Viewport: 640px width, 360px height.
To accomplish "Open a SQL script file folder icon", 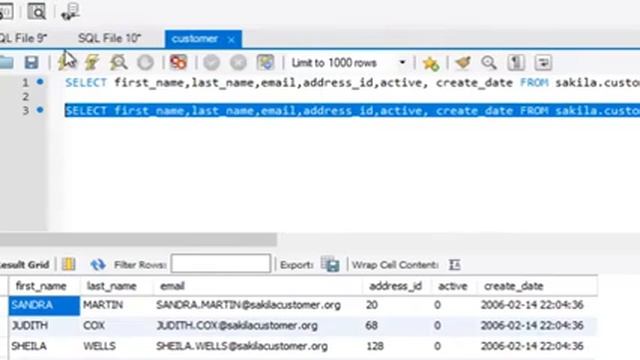I will coord(6,62).
